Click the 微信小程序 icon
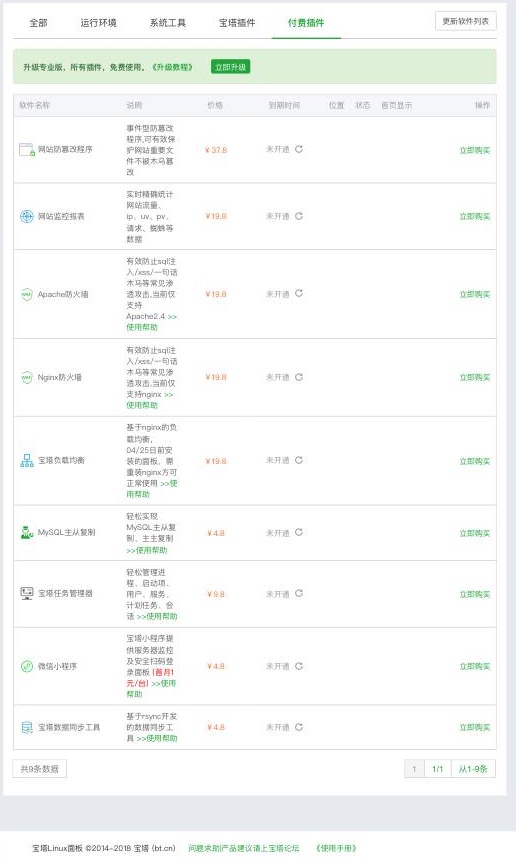 coord(27,666)
